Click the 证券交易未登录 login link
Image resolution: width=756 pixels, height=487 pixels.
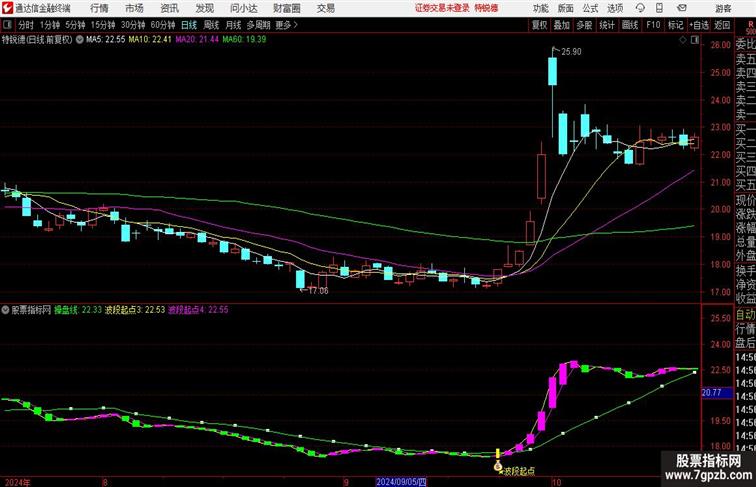442,8
